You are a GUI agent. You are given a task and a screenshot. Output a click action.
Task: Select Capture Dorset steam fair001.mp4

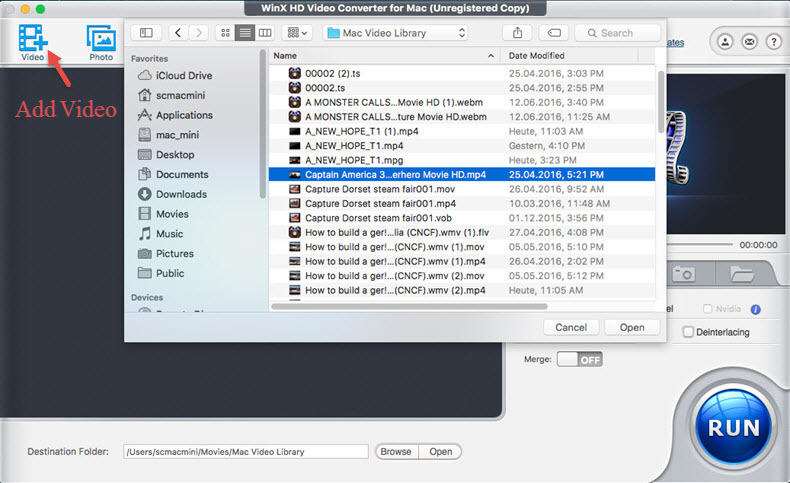coord(462,203)
